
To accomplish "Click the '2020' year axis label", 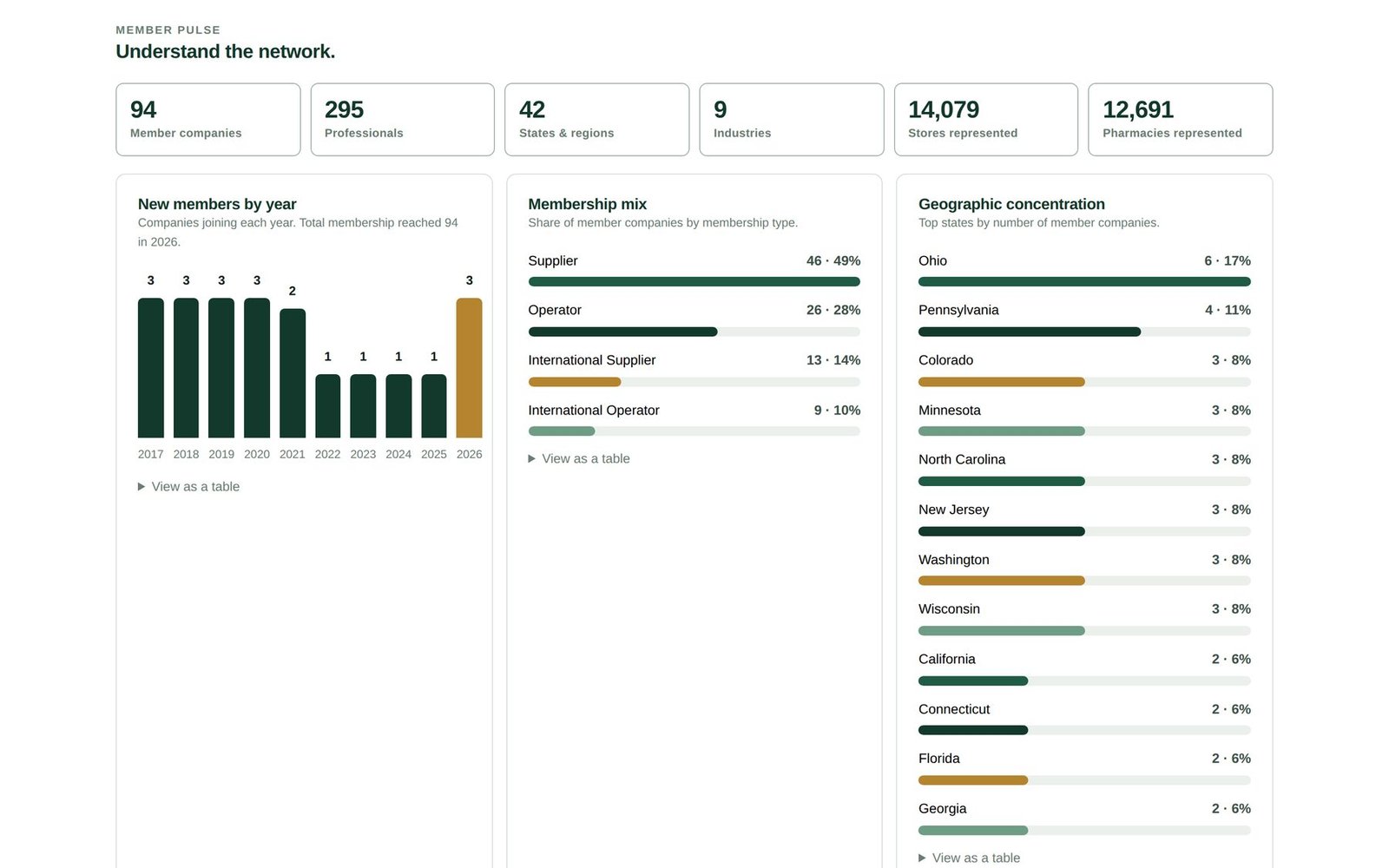I will click(257, 454).
